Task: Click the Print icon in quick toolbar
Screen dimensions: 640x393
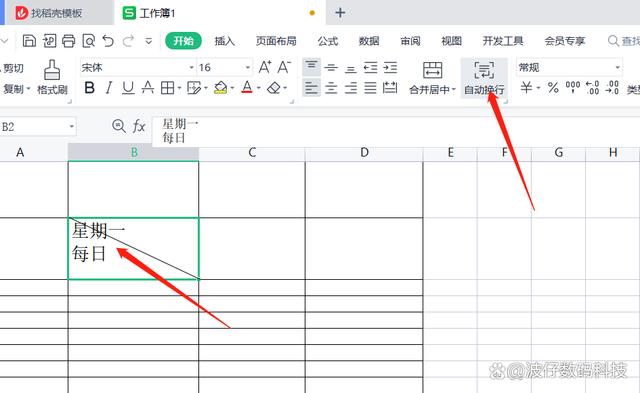Action: pos(69,41)
